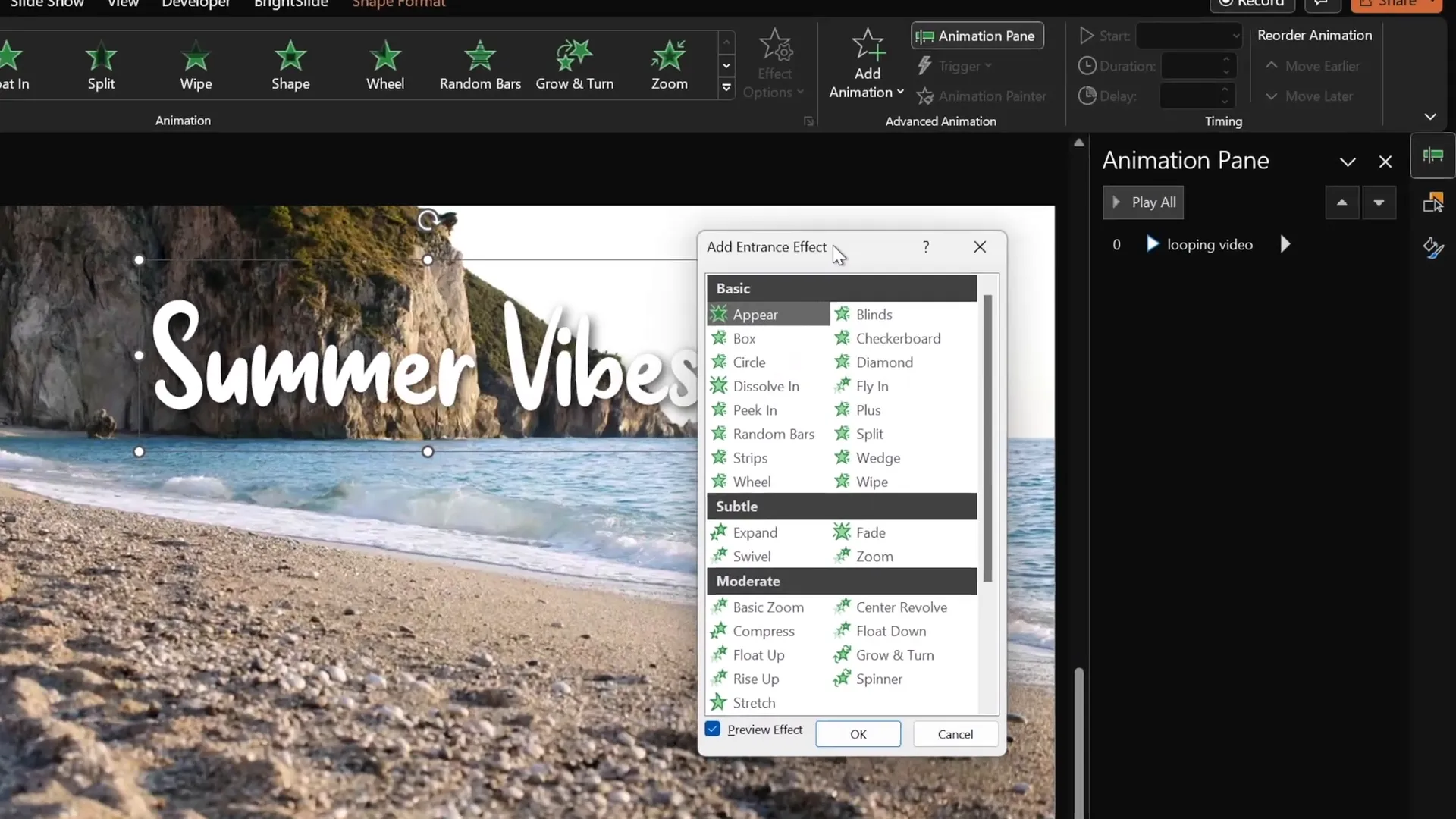Choose Wheel in the entrance effect dialog

point(751,482)
